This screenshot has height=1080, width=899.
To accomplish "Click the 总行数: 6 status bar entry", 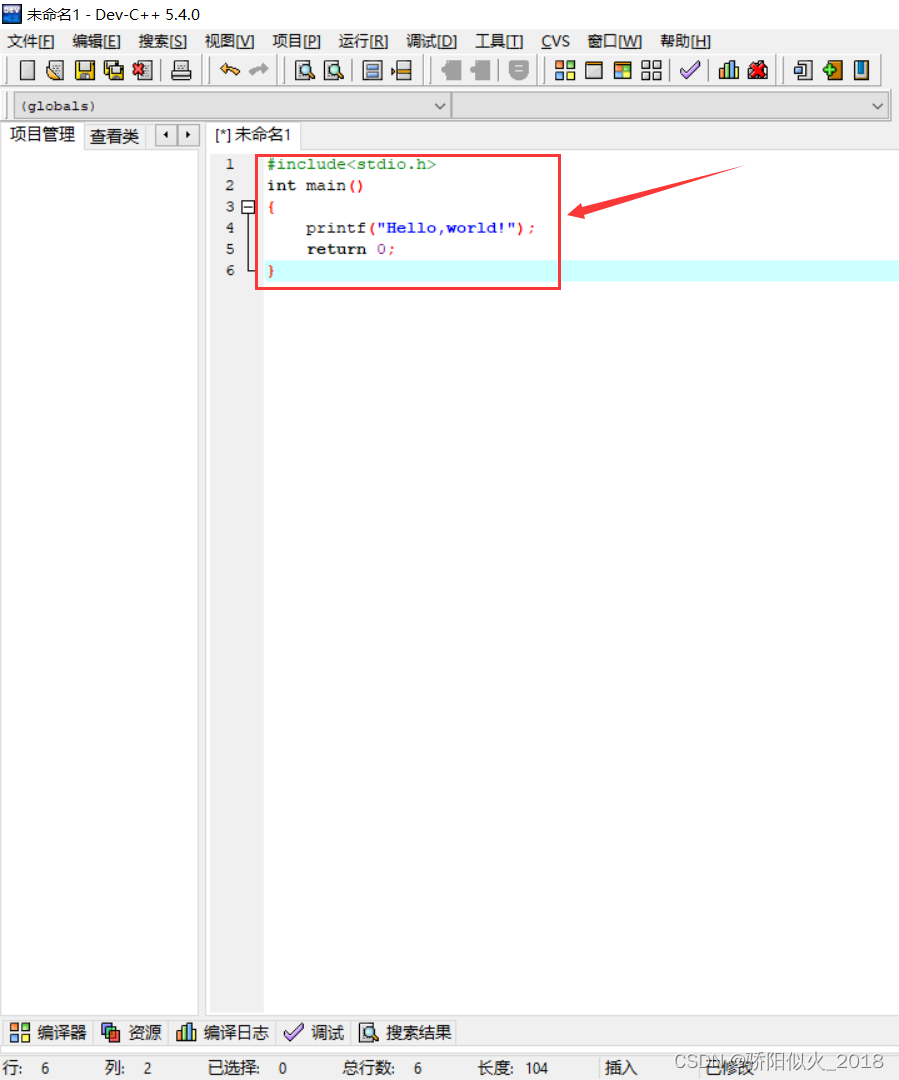I will pyautogui.click(x=382, y=1068).
